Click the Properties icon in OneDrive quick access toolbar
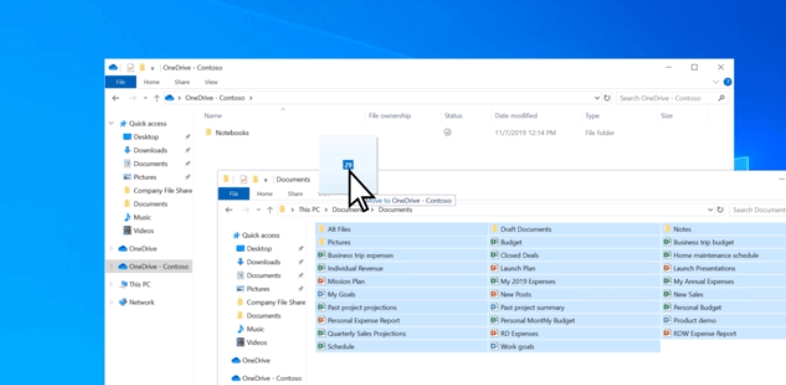This screenshot has height=385, width=786. point(130,68)
